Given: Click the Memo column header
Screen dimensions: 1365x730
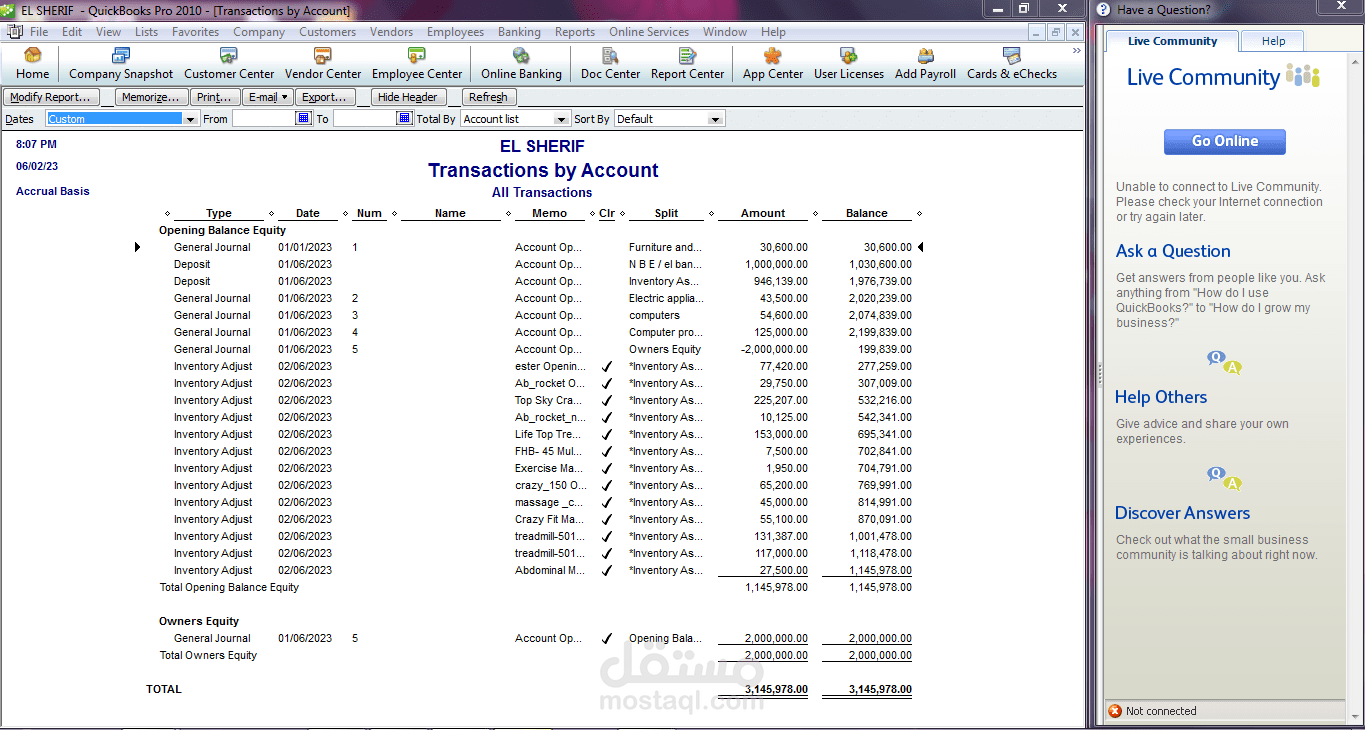Looking at the screenshot, I should click(x=549, y=213).
